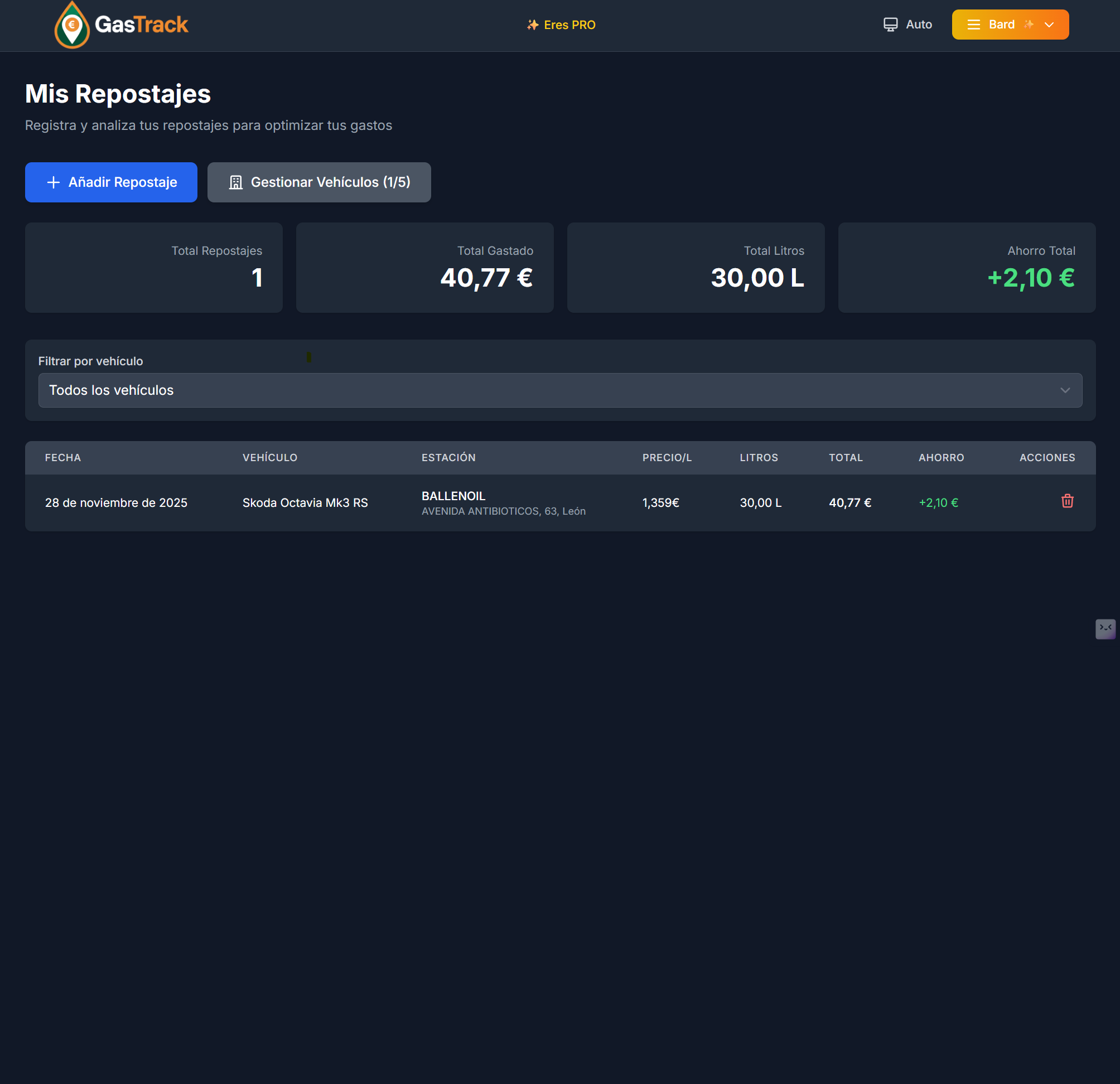
Task: Click the Total Litros value 30,00 L
Action: pos(757,278)
